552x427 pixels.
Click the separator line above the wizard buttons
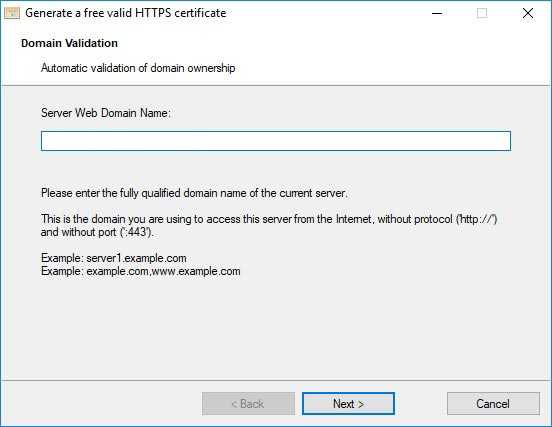tap(276, 380)
